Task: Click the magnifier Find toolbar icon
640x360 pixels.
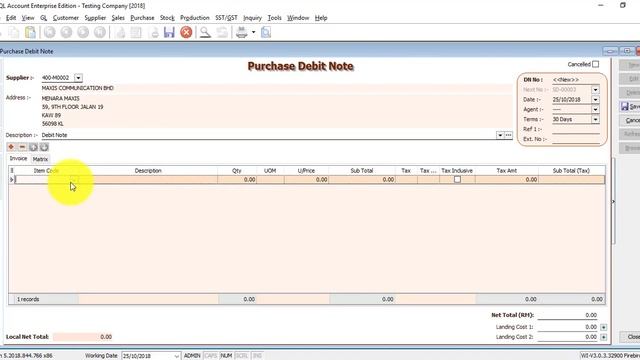Action: pos(205,32)
